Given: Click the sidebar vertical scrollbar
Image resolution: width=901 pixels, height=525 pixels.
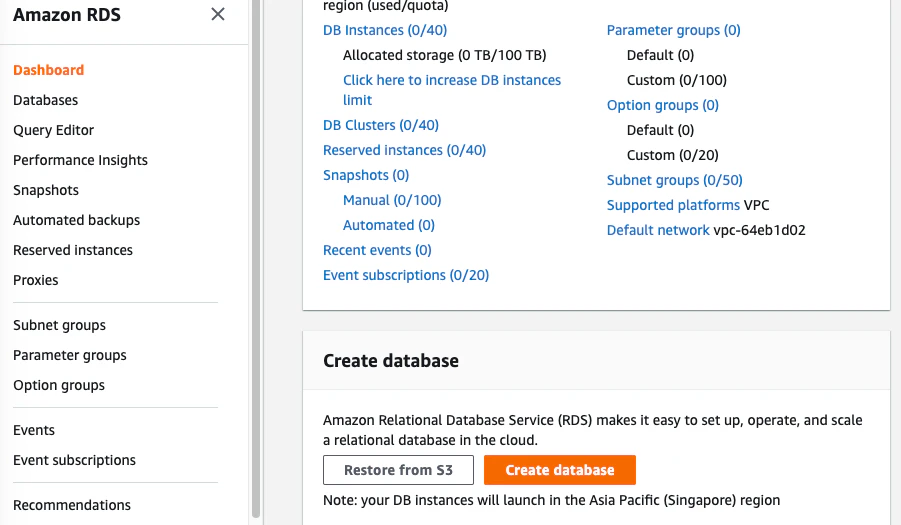Looking at the screenshot, I should click(256, 258).
